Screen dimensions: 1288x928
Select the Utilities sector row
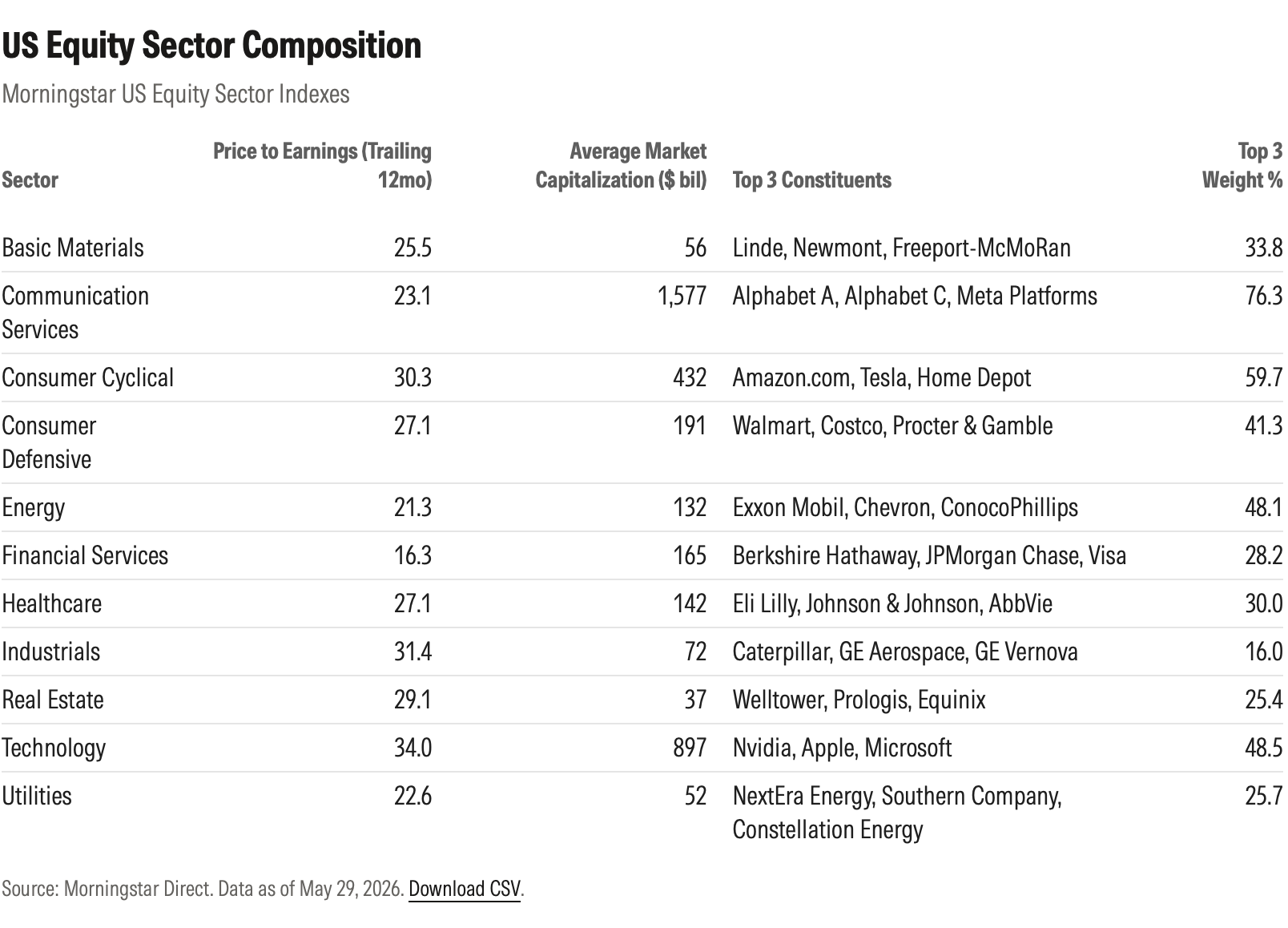tap(642, 813)
